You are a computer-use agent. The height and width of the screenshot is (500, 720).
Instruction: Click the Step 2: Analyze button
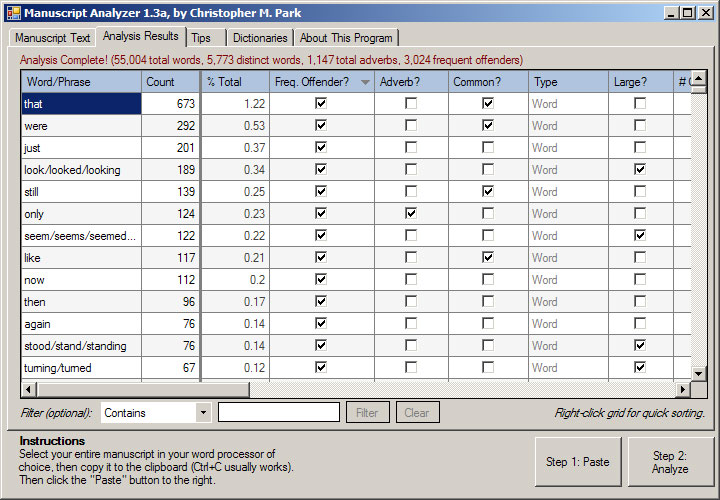[670, 461]
